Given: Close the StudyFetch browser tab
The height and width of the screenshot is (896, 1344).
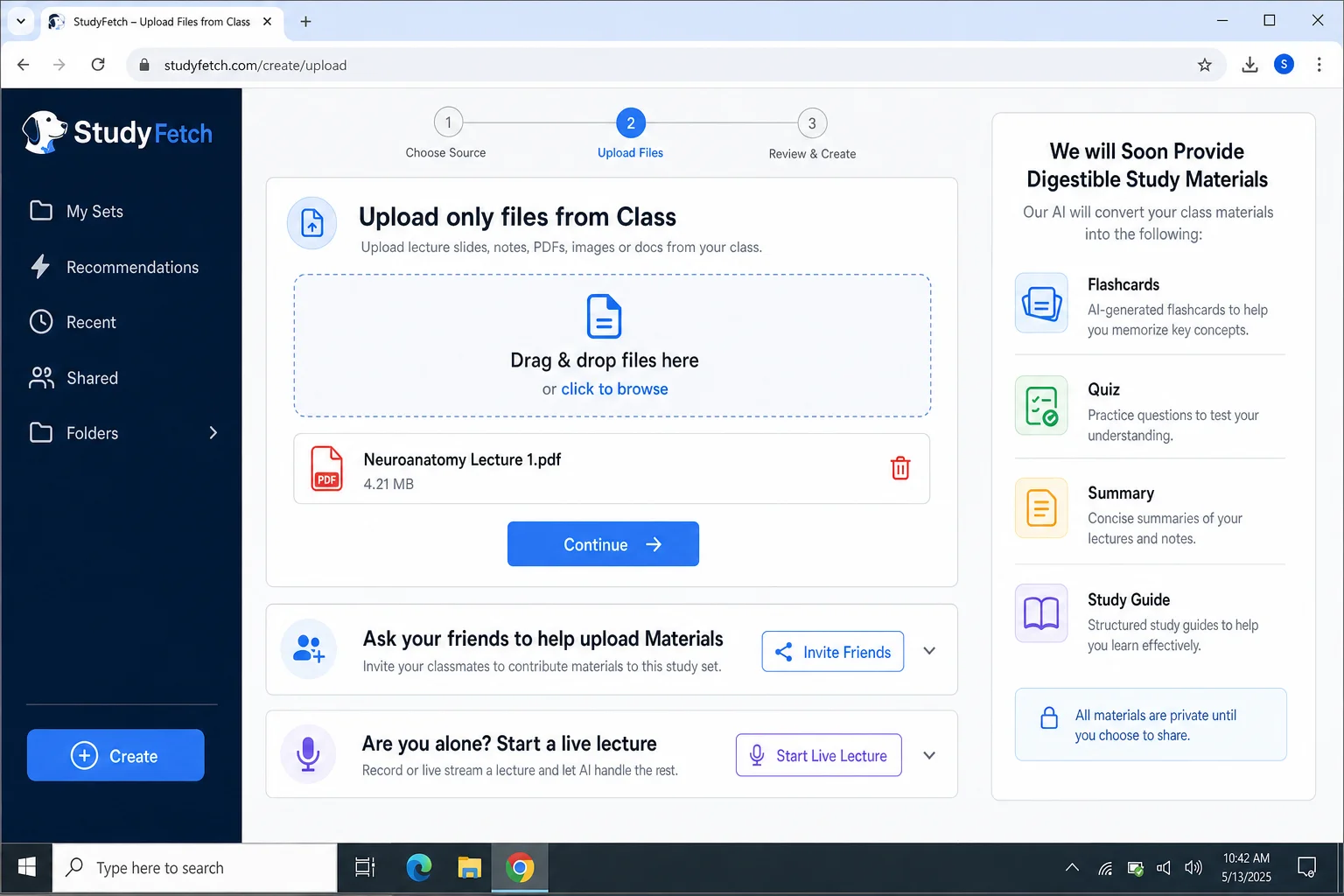Looking at the screenshot, I should tap(268, 22).
